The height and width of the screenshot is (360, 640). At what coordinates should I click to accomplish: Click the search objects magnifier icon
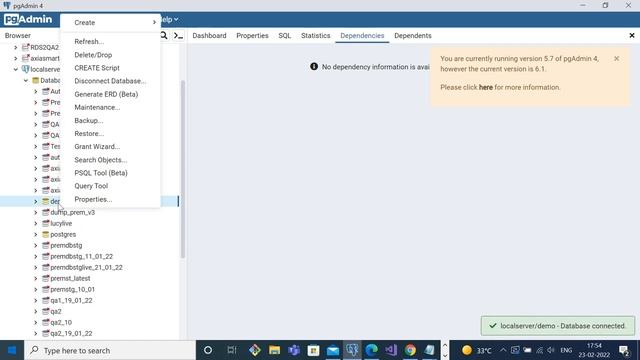pyautogui.click(x=164, y=36)
